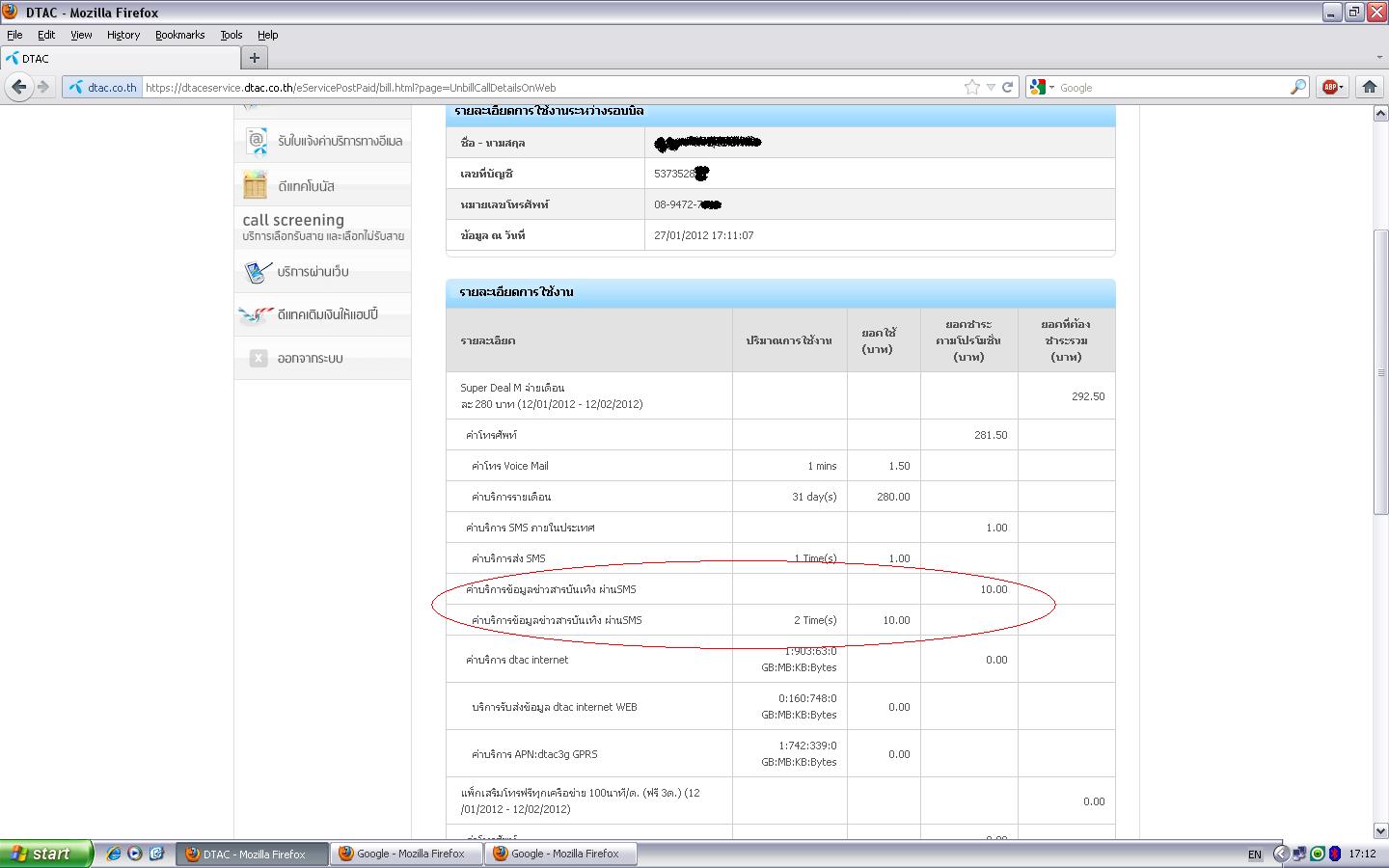Click the taskbar clock showing 17:12
Viewport: 1389px width, 868px height.
[x=1362, y=854]
